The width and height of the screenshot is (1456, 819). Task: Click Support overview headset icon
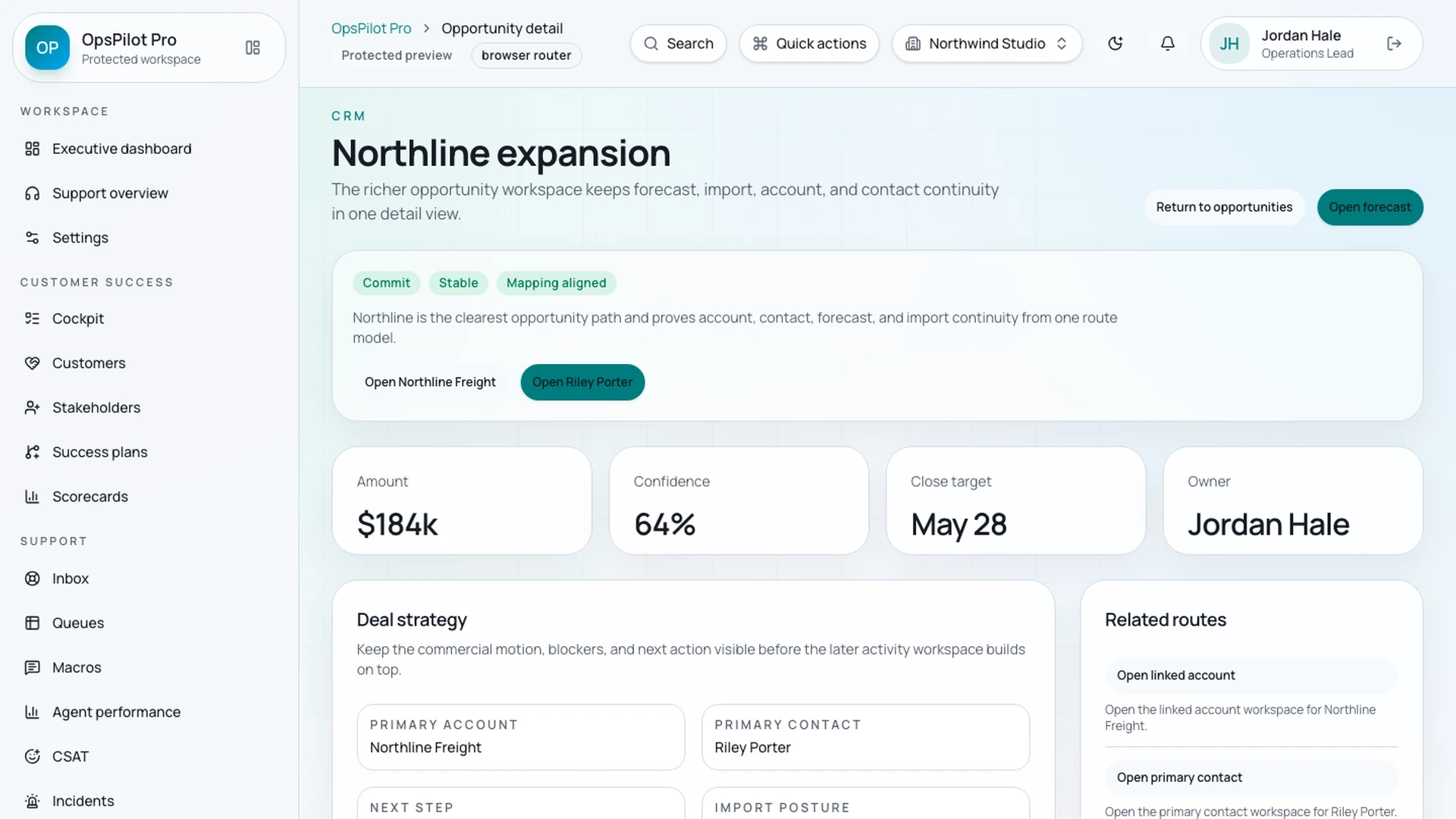pyautogui.click(x=32, y=193)
